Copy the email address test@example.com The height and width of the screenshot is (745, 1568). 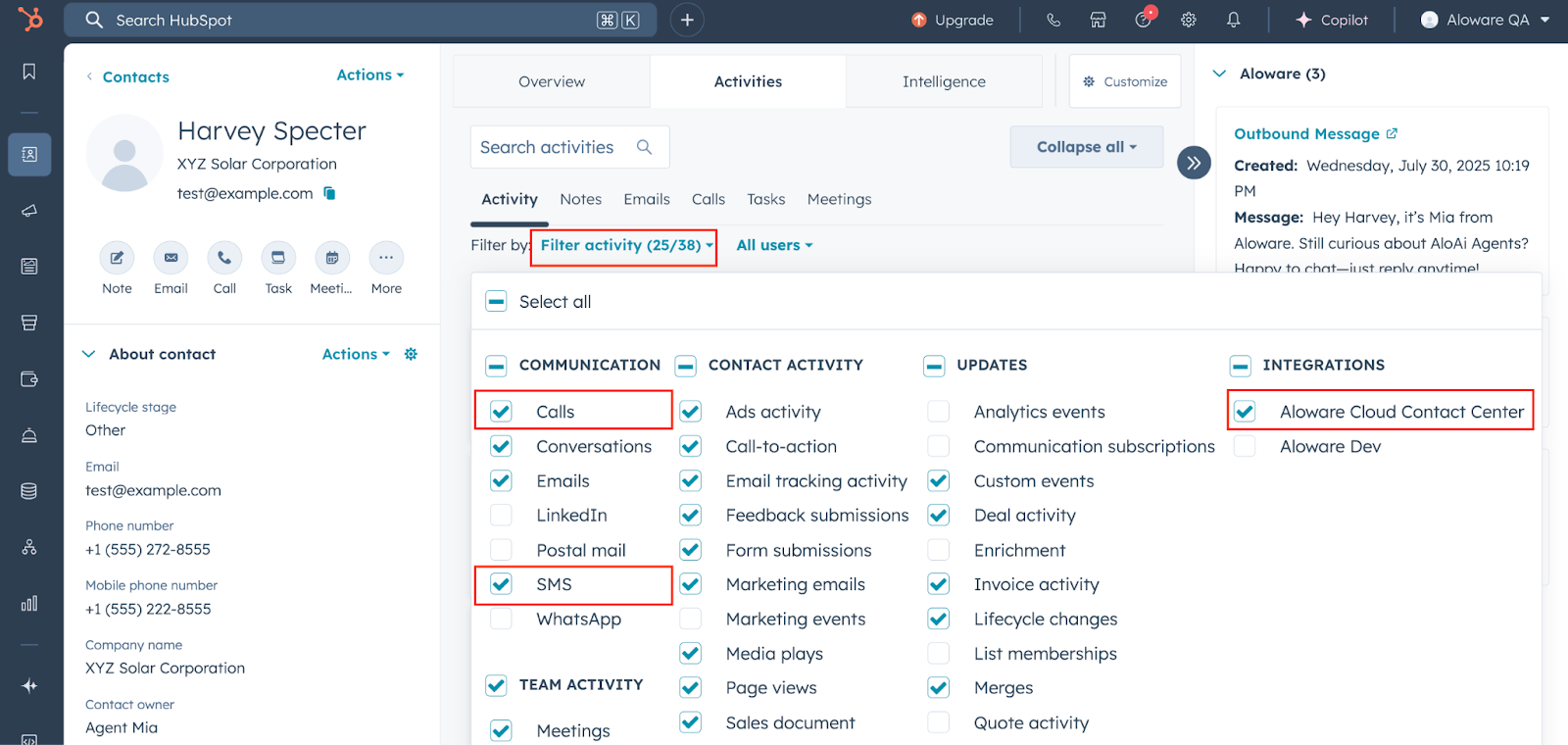pyautogui.click(x=330, y=193)
